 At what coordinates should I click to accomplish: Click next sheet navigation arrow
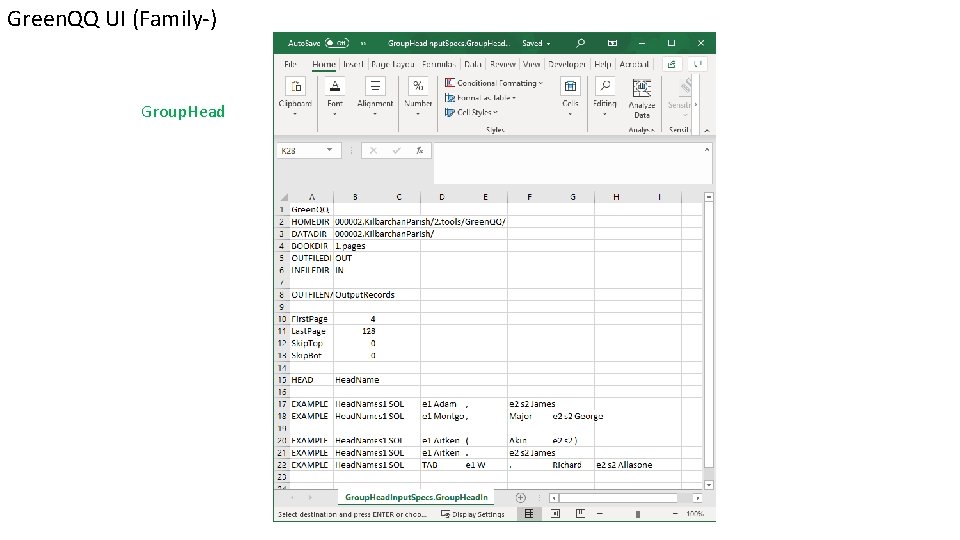(310, 498)
